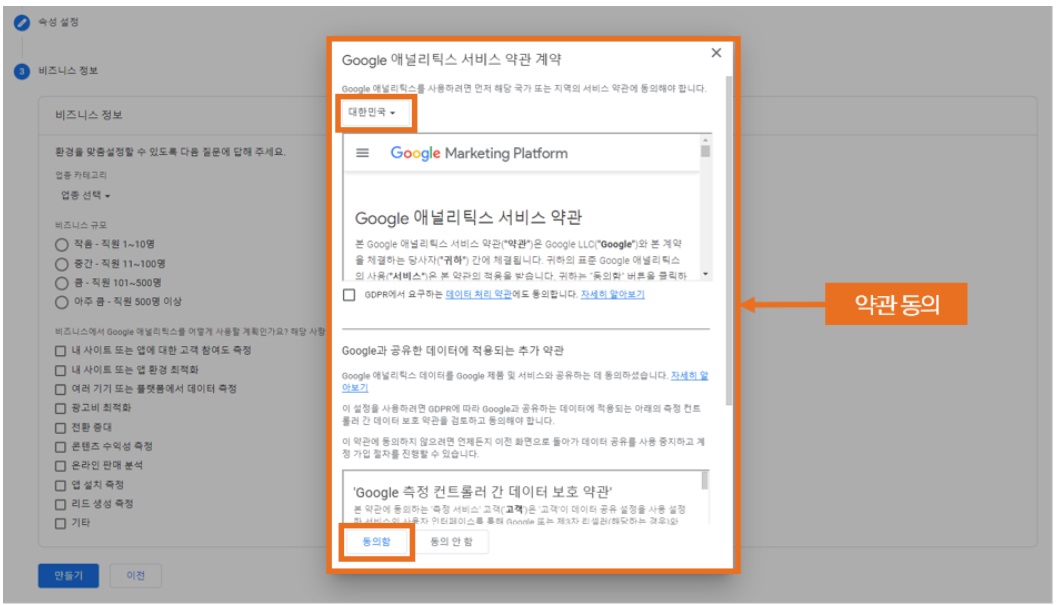Select 아주 큼 - 직원 500명 이상 radio
Image resolution: width=1056 pixels, height=605 pixels.
tap(61, 302)
